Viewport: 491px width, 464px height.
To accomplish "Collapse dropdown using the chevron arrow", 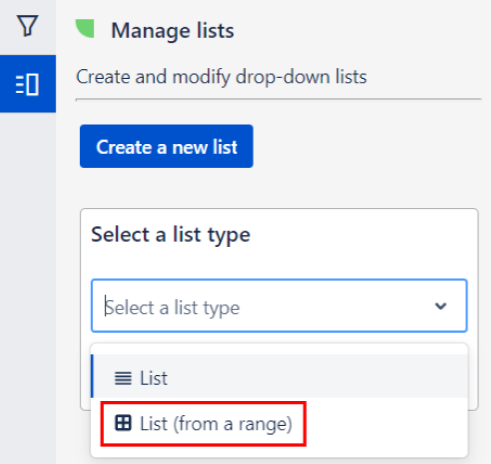I will (x=441, y=306).
